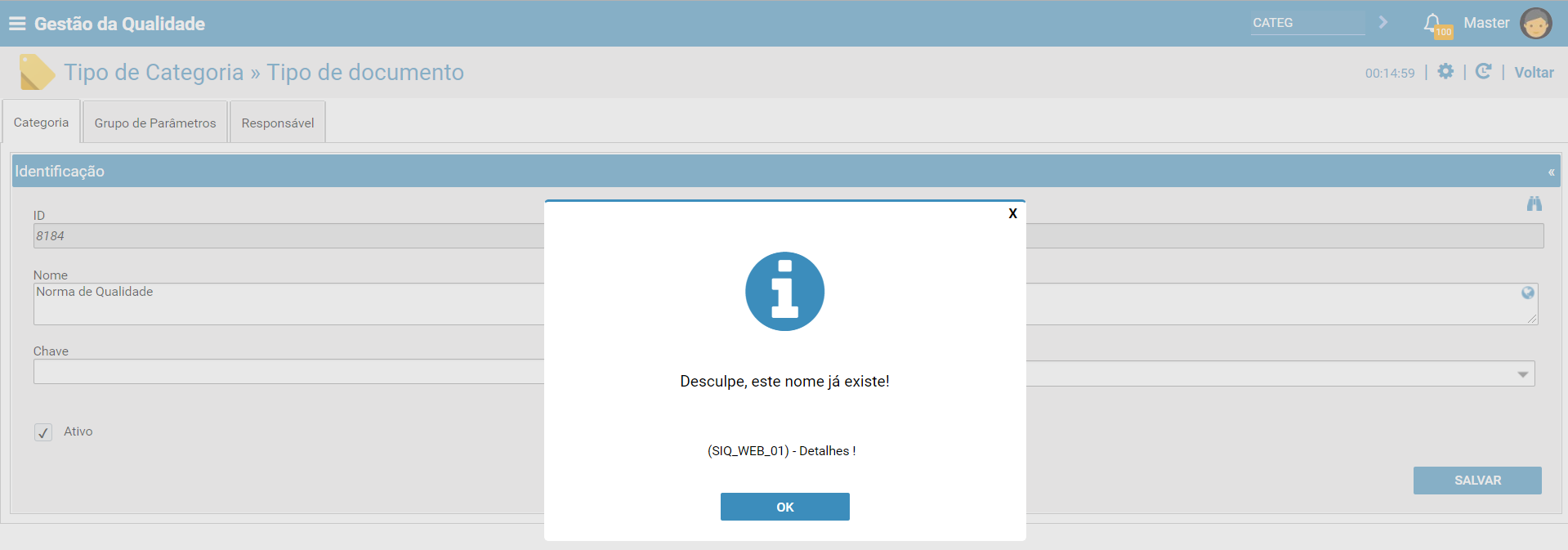Click the refresh icon
The image size is (1568, 550).
(x=1484, y=71)
